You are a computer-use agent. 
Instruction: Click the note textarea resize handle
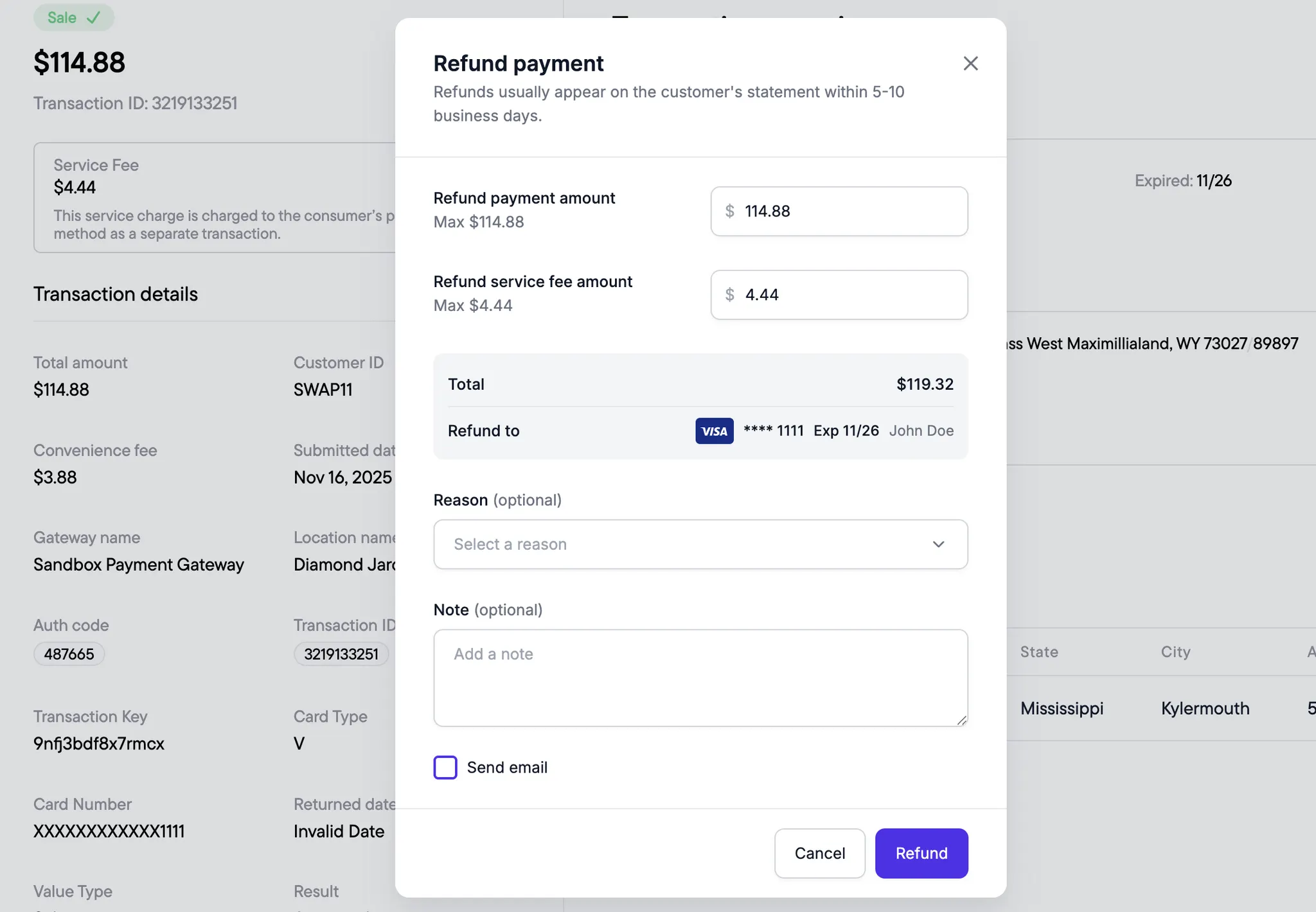point(961,721)
